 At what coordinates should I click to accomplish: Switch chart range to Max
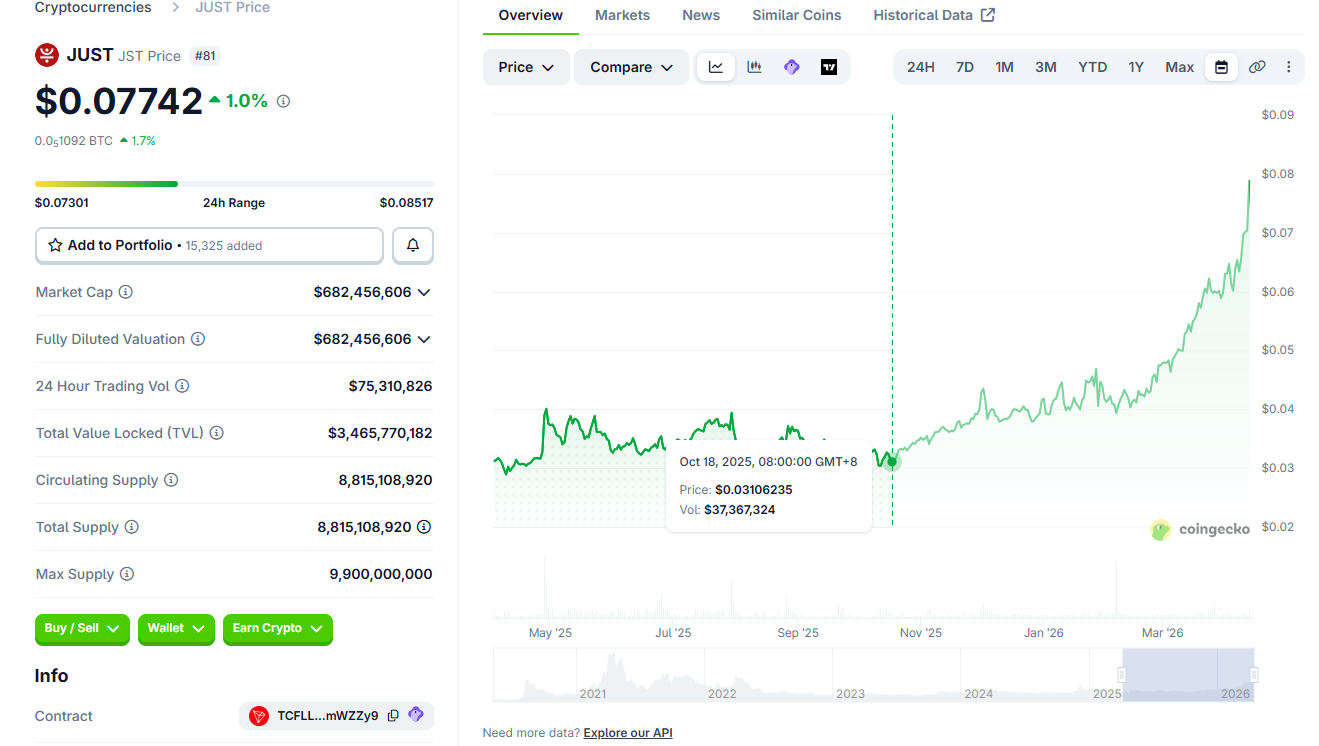pos(1179,67)
